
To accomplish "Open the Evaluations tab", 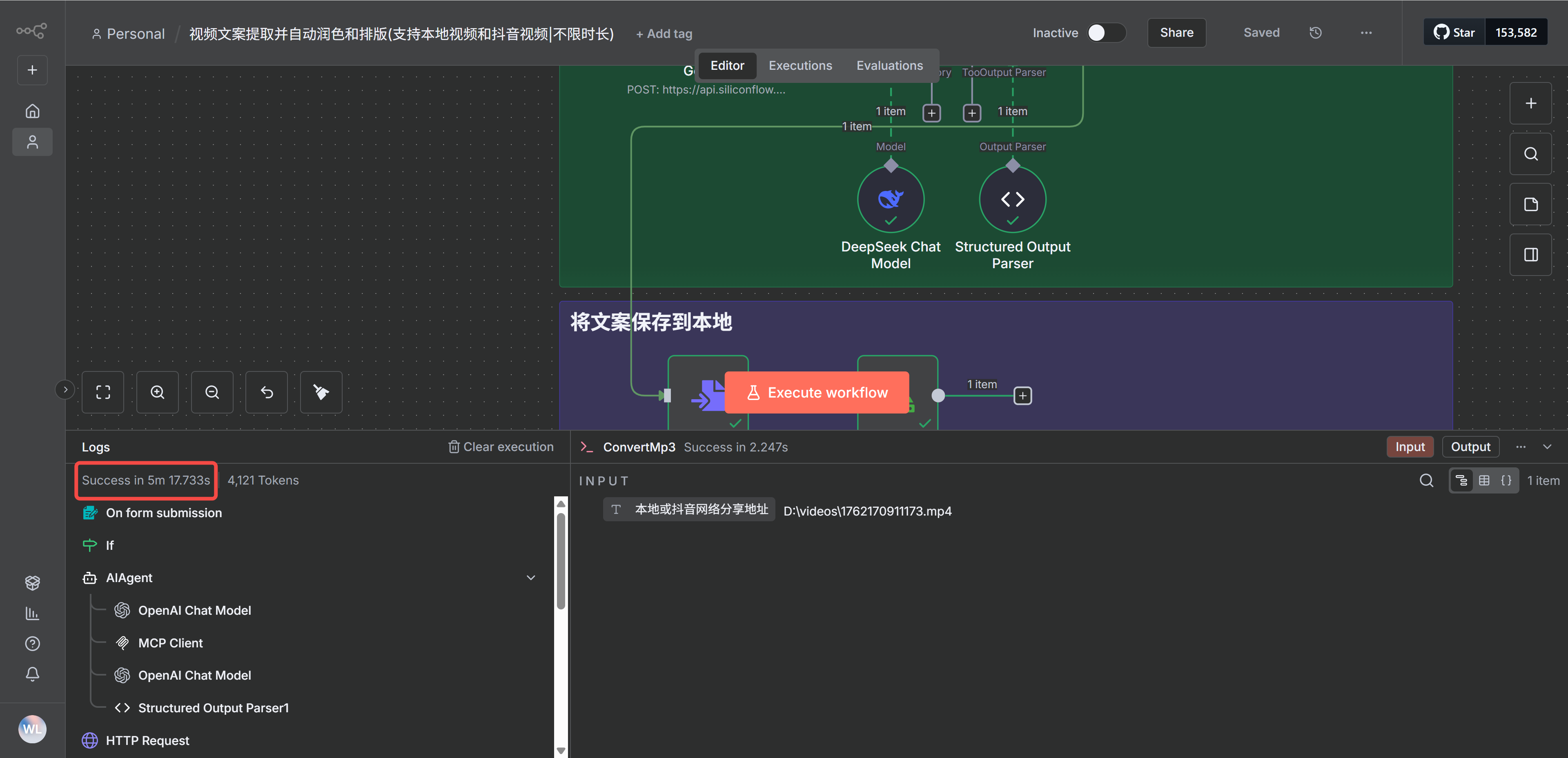I will click(x=889, y=66).
